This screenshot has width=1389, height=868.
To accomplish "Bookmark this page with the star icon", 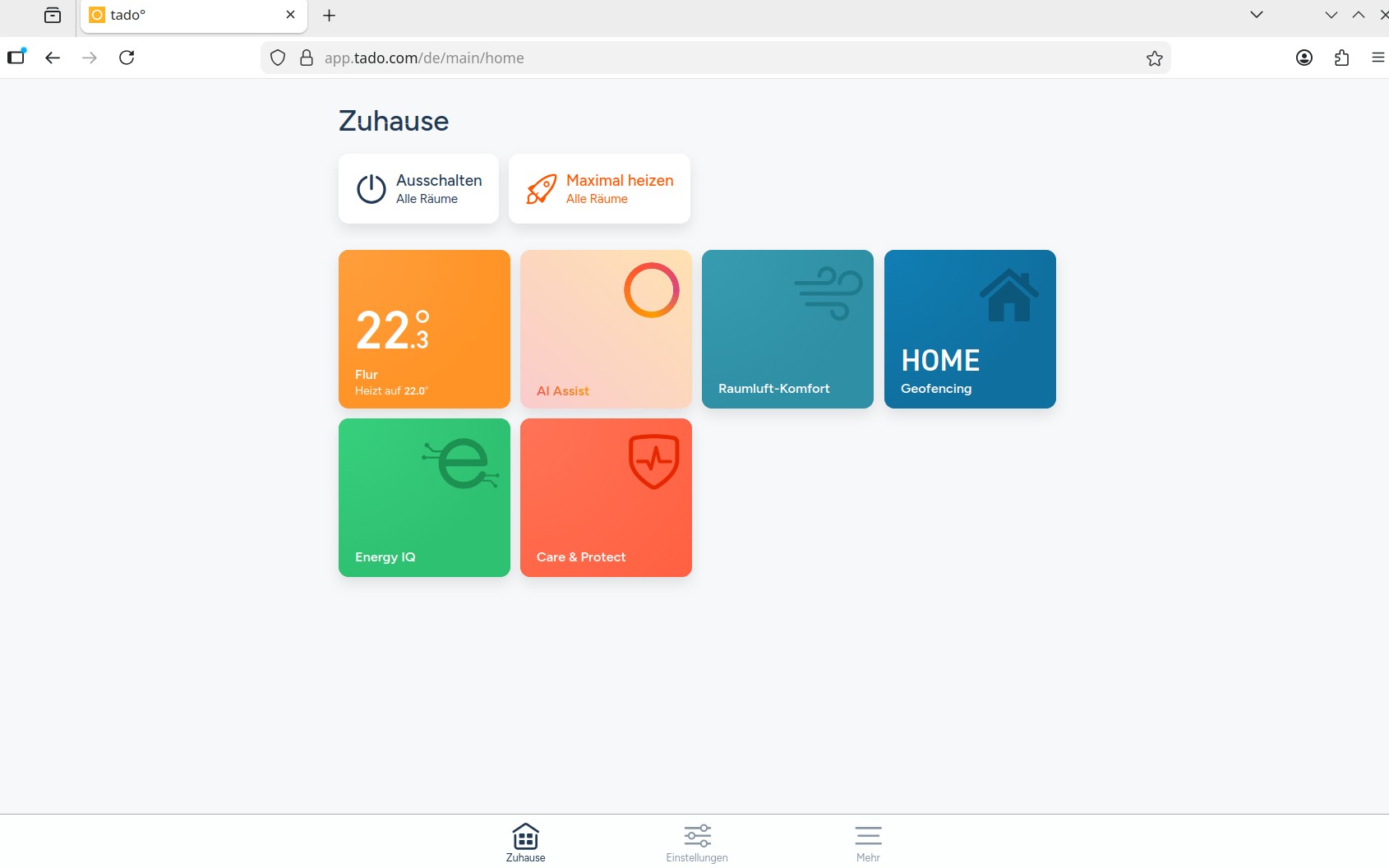I will click(1155, 58).
